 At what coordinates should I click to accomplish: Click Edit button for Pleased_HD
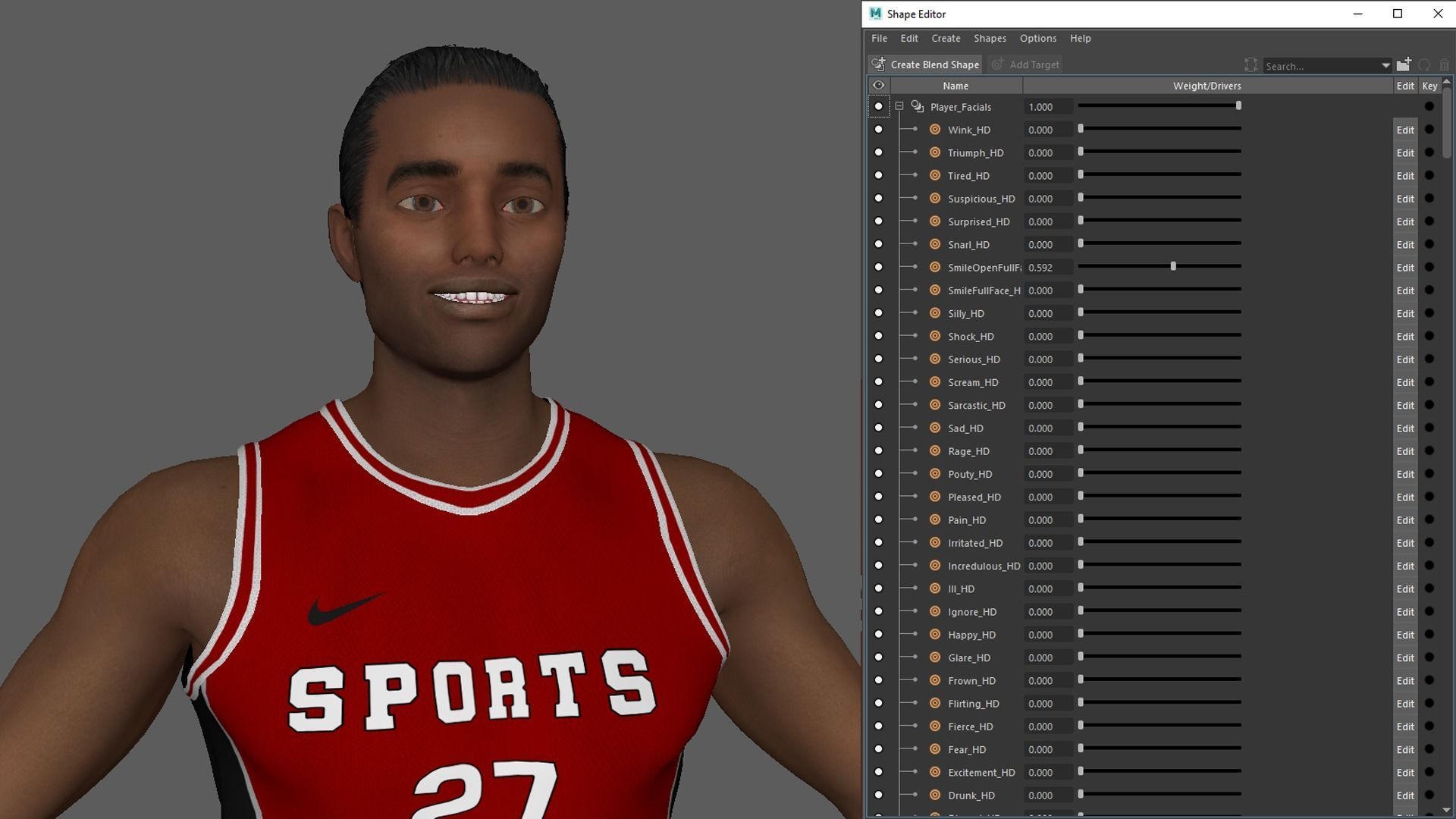[1405, 497]
